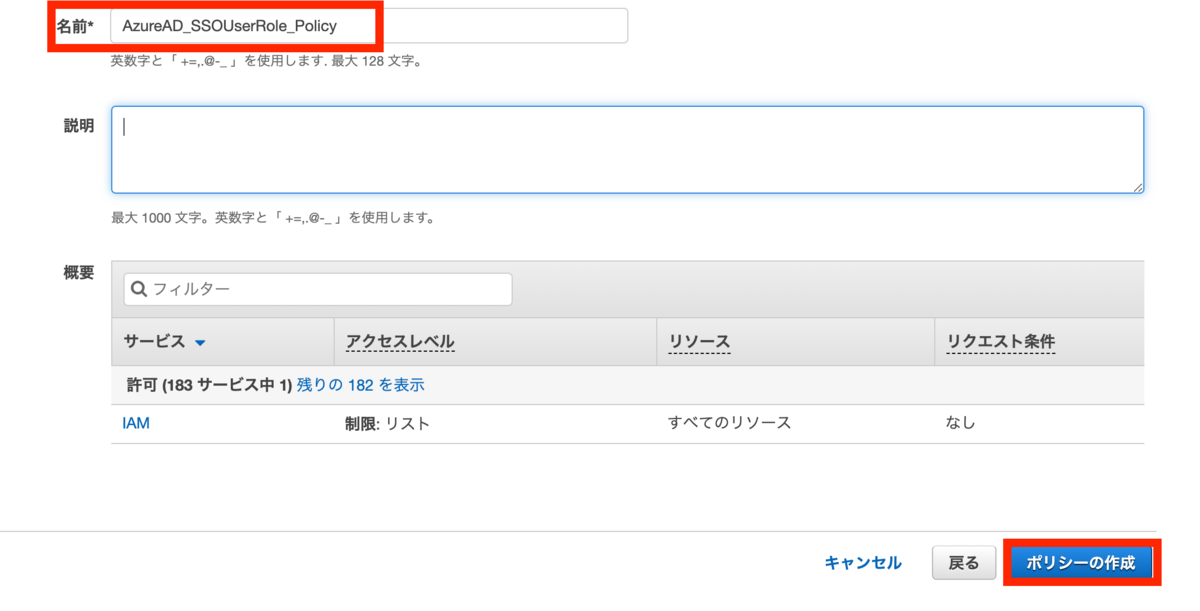
Task: Click the サービス column header
Action: click(154, 341)
